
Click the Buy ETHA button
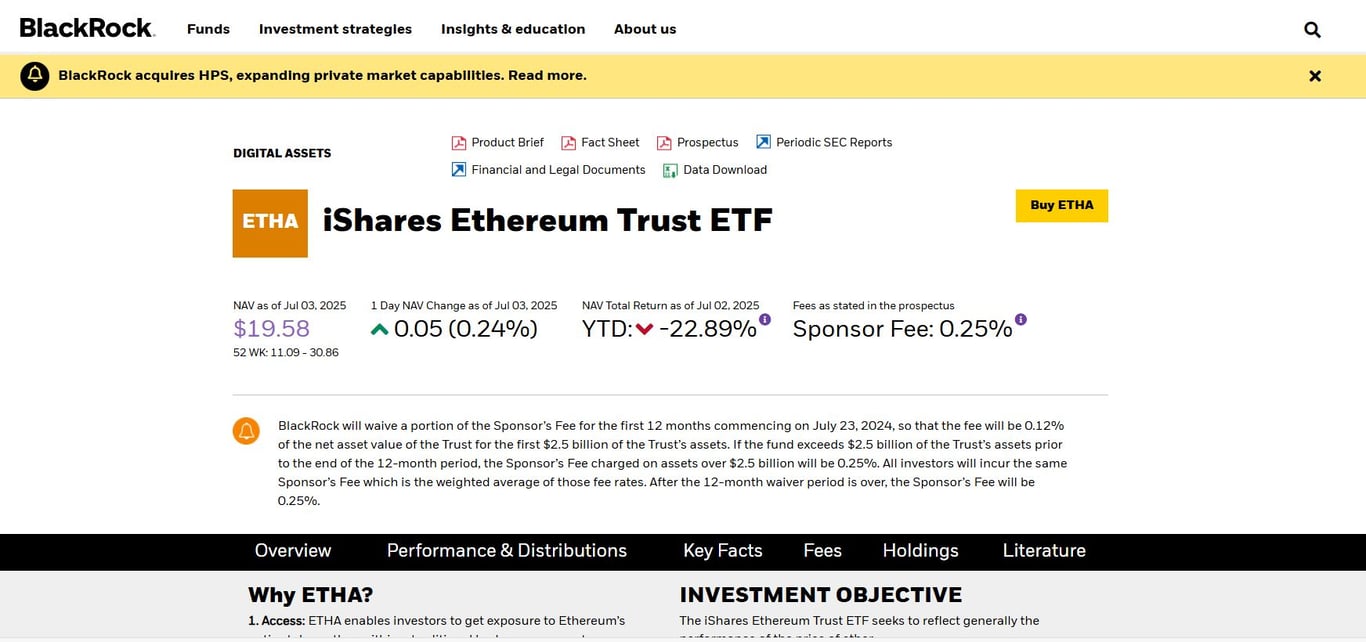coord(1062,205)
